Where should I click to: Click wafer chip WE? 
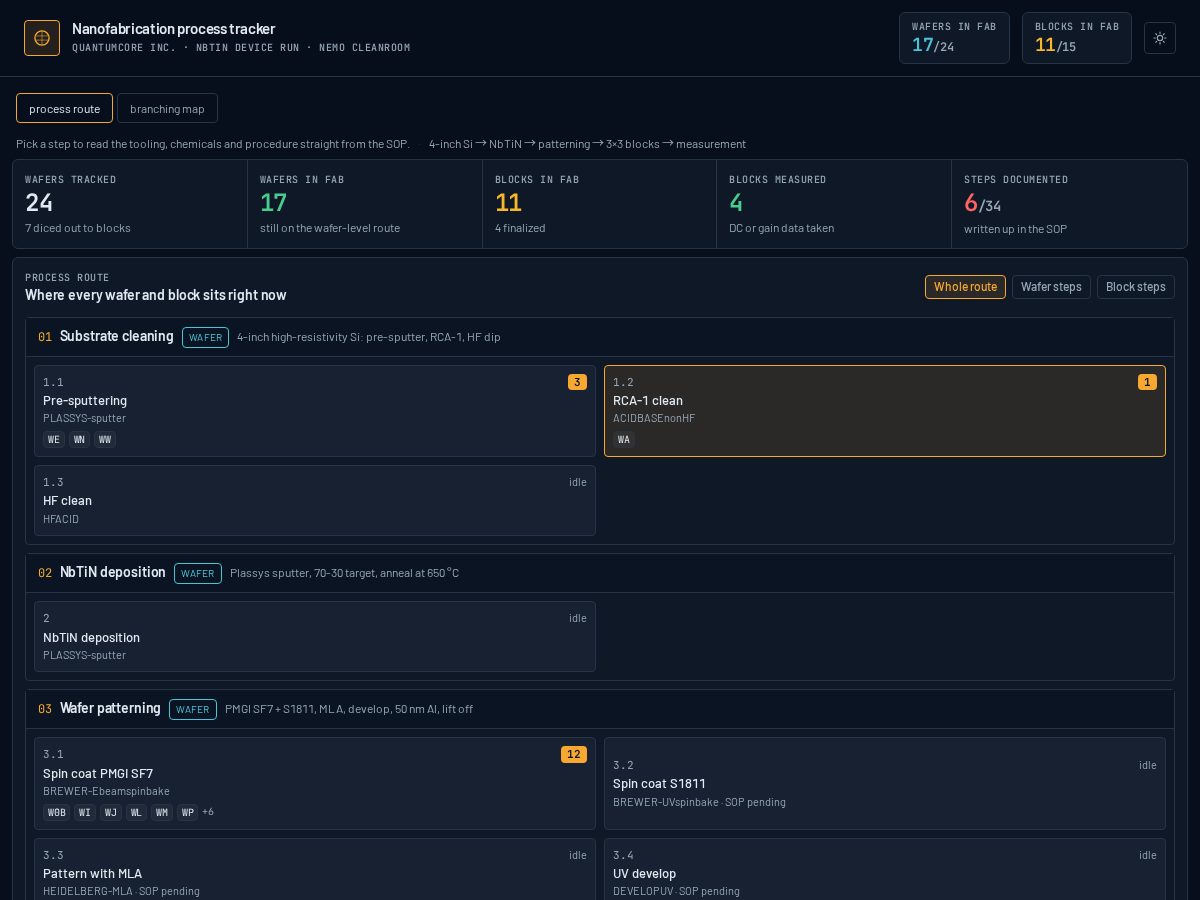click(x=54, y=439)
